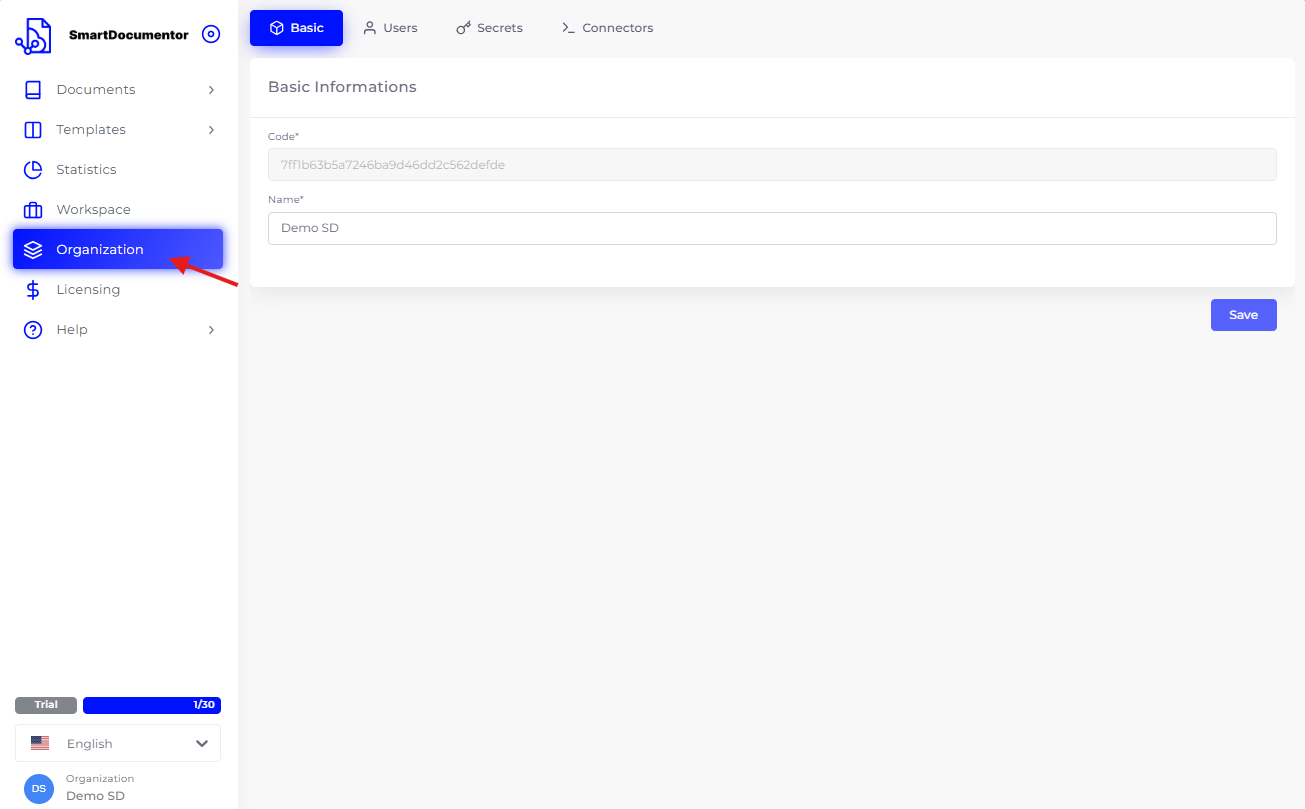Image resolution: width=1305 pixels, height=809 pixels.
Task: Click the Templates layout icon
Action: (33, 130)
